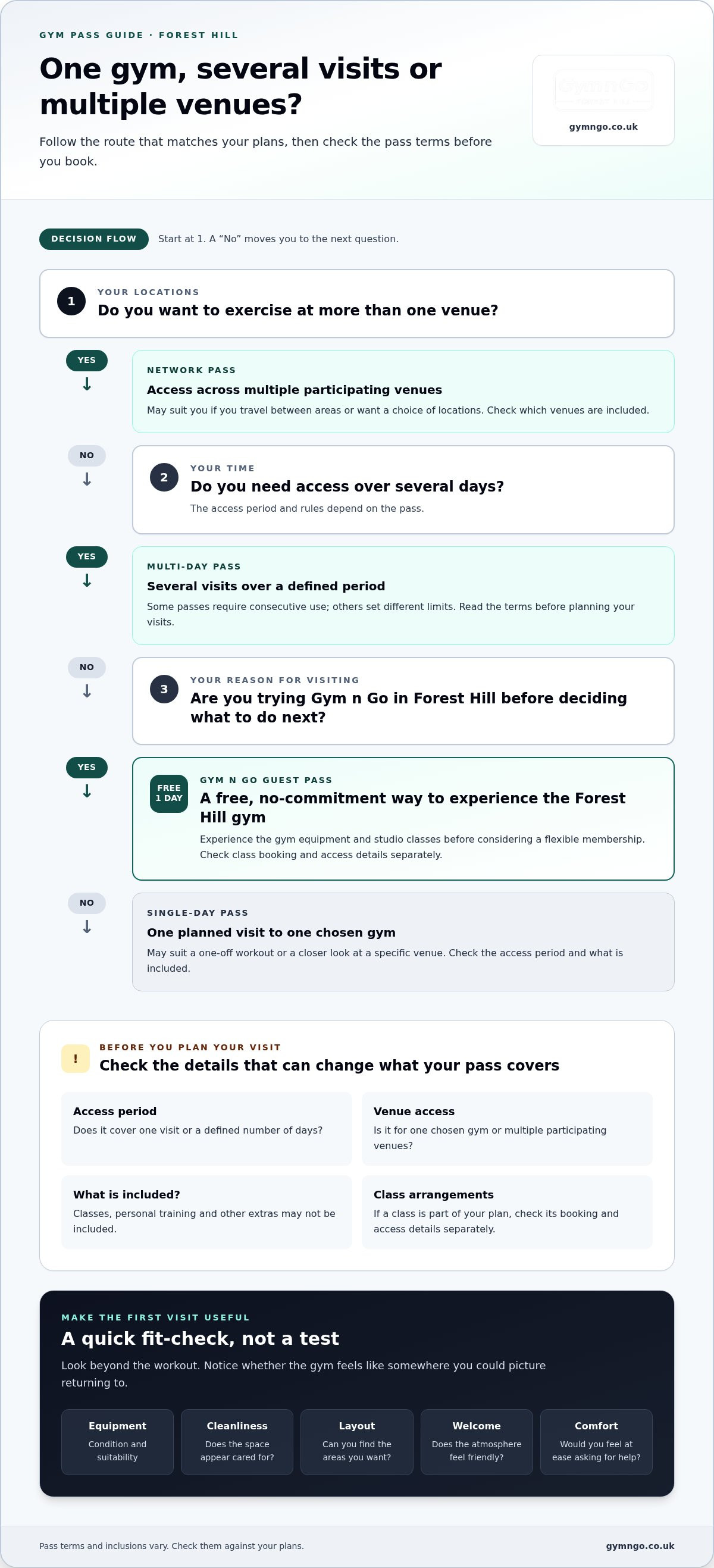The height and width of the screenshot is (1568, 714).
Task: Click the down arrow under question 3 NO
Action: pyautogui.click(x=86, y=691)
